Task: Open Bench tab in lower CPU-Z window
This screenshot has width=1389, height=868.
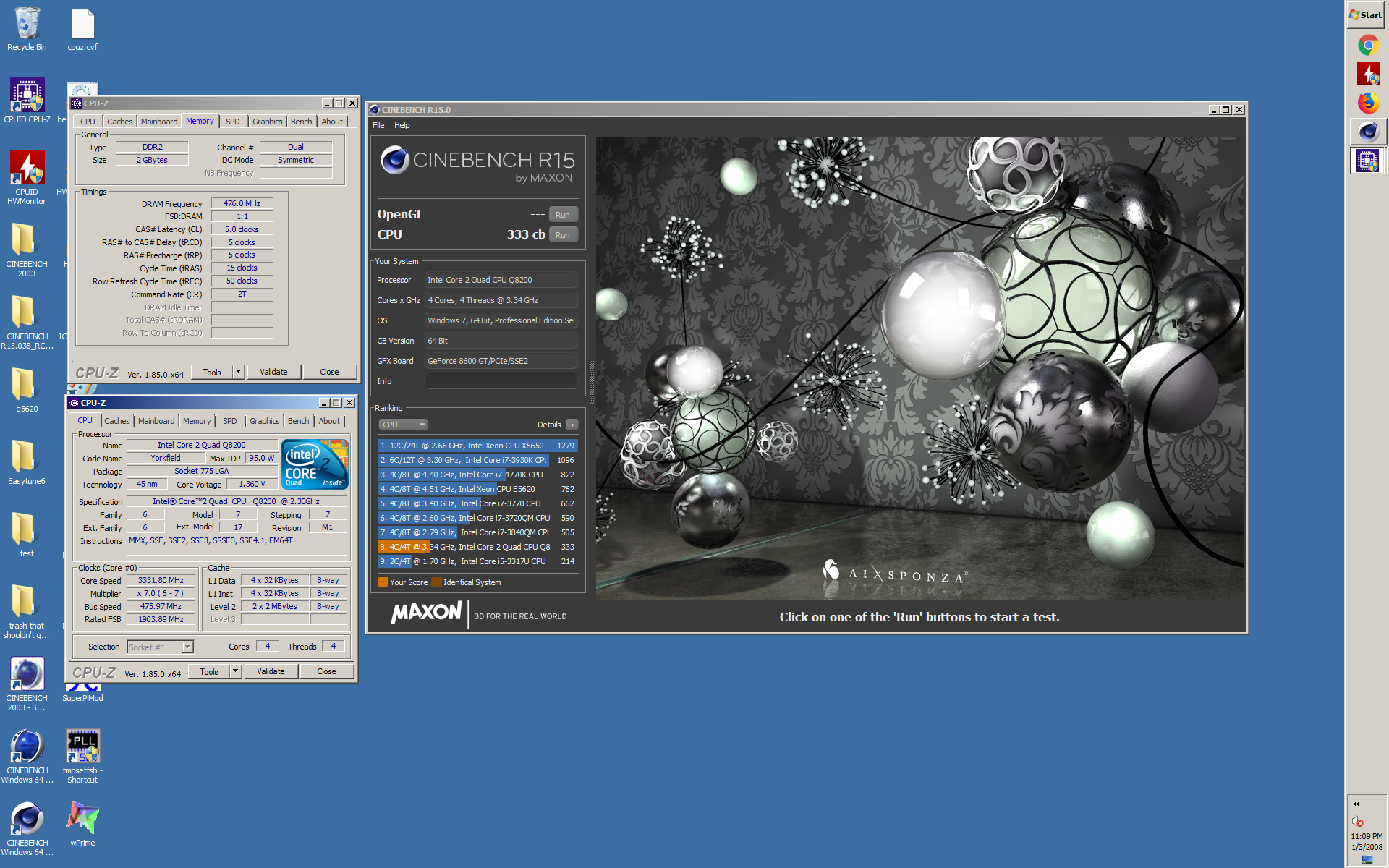Action: [298, 421]
